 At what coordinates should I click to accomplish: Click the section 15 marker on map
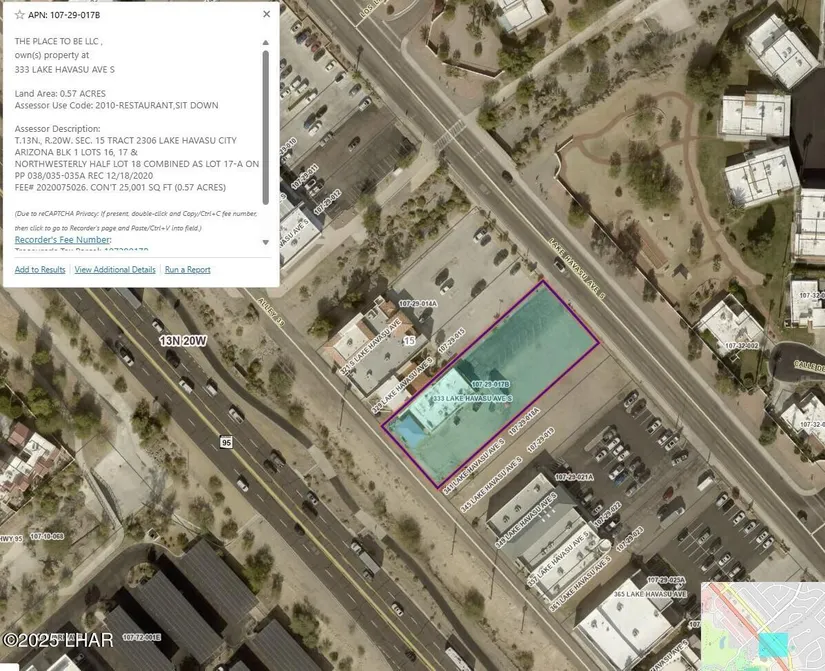408,341
